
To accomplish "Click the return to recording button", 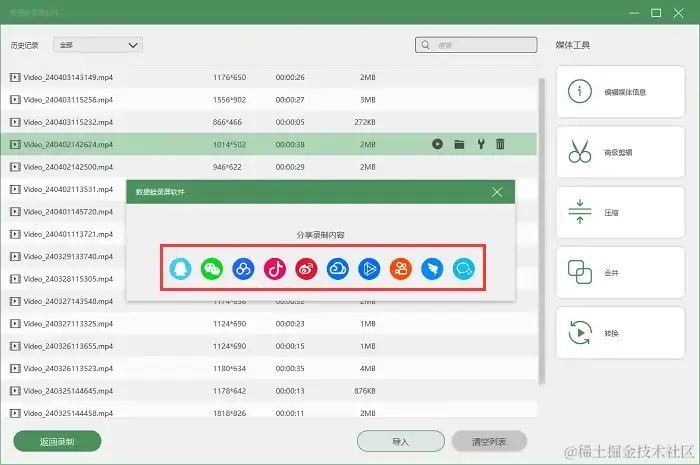I will pyautogui.click(x=57, y=441).
